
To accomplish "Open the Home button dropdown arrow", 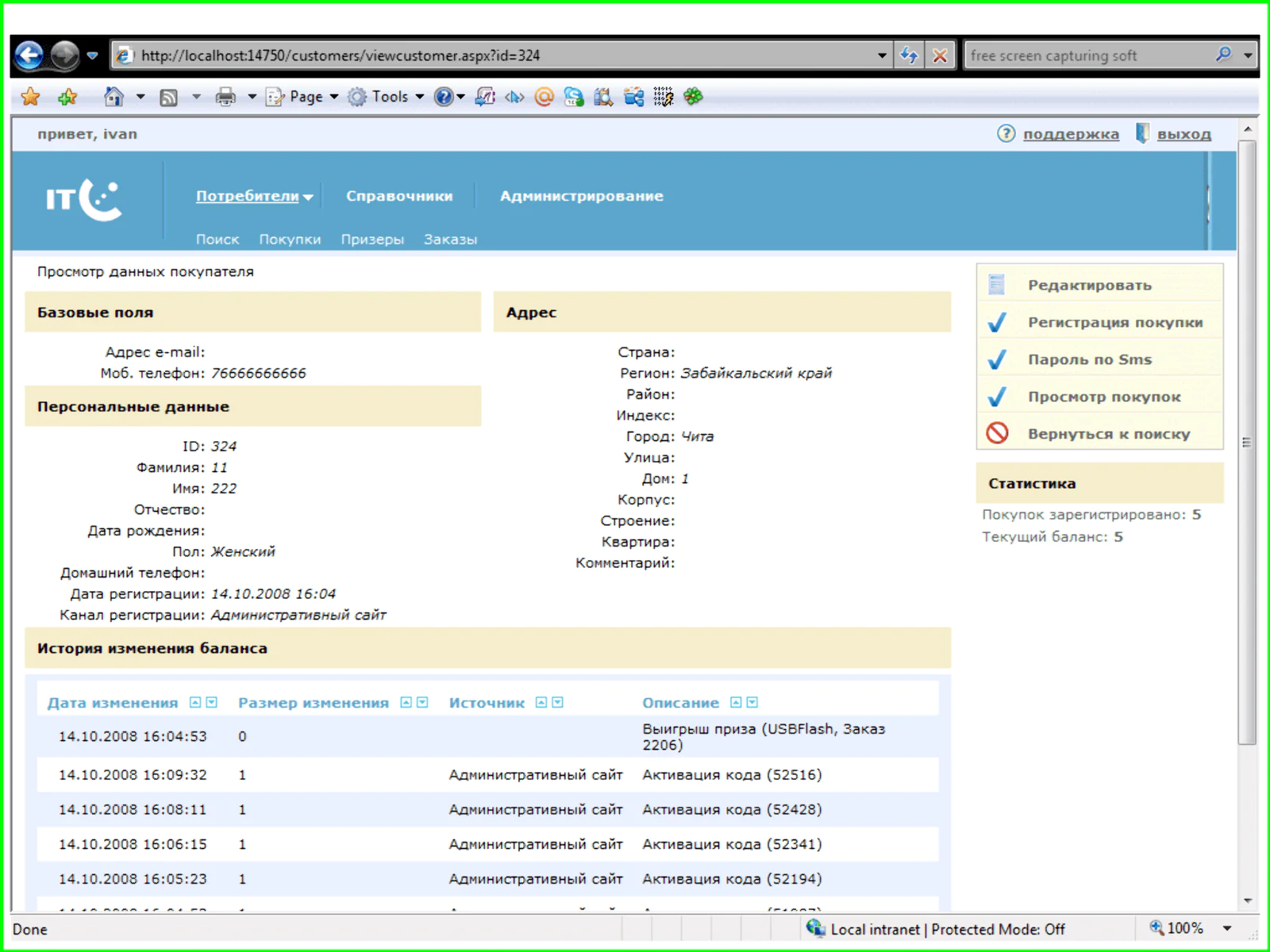I will click(x=140, y=97).
